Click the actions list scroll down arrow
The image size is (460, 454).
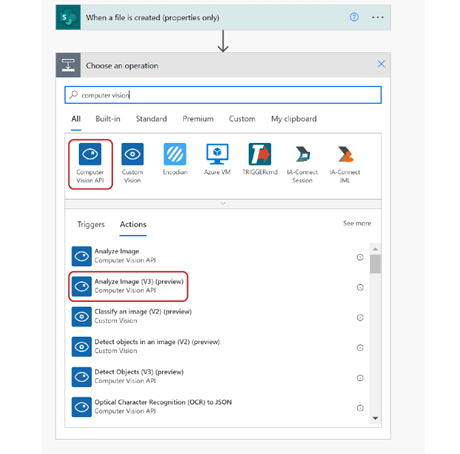(375, 418)
